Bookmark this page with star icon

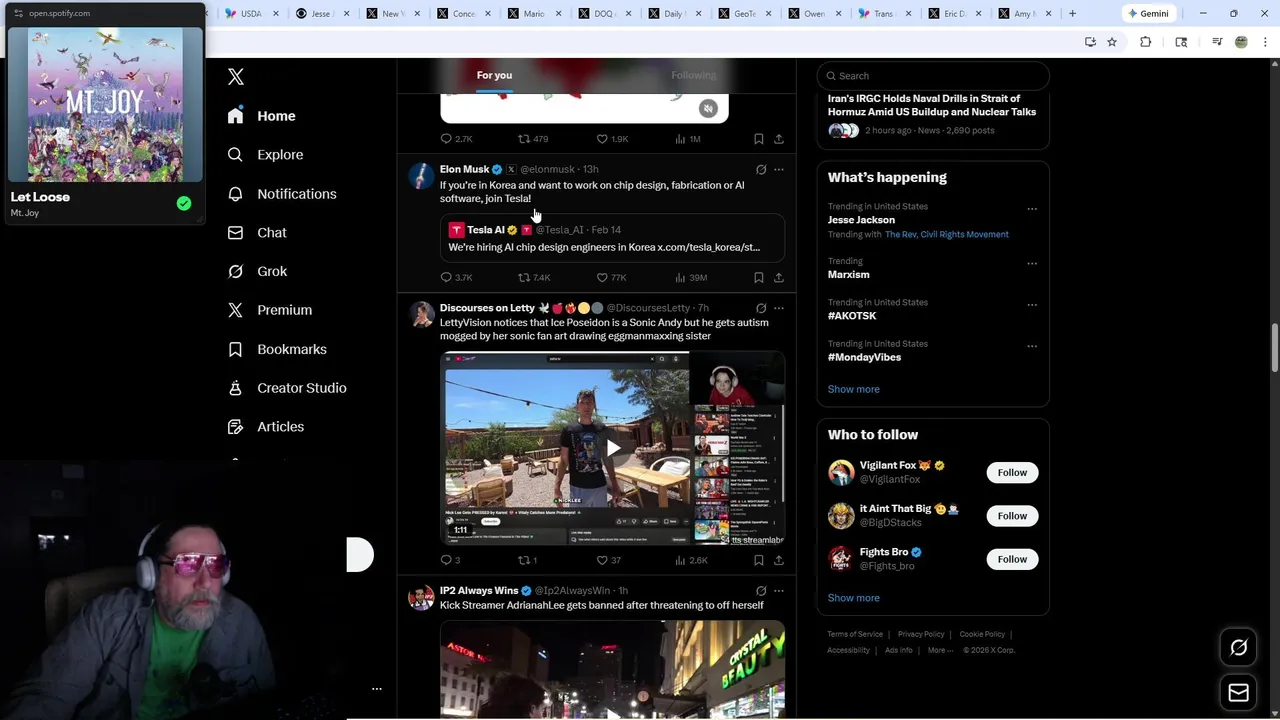click(x=1112, y=42)
